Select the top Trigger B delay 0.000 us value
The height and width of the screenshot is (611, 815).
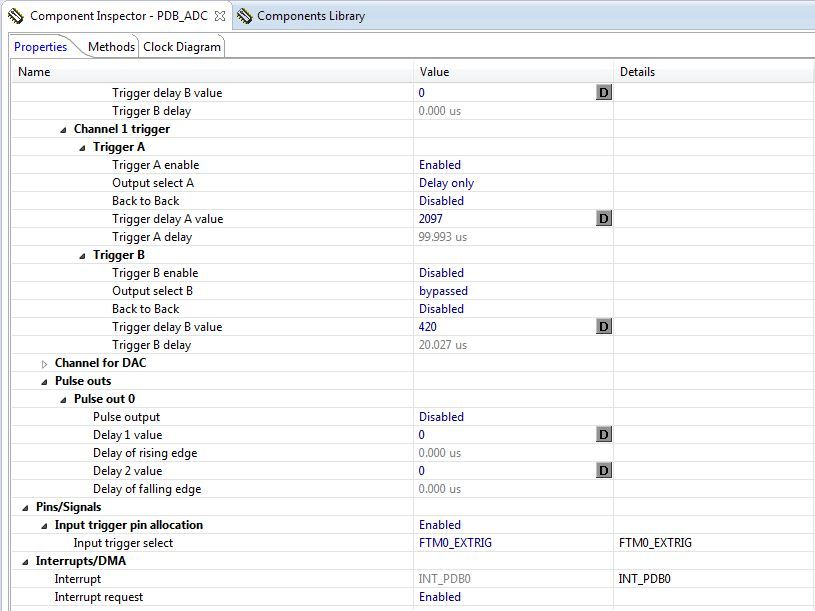(440, 111)
